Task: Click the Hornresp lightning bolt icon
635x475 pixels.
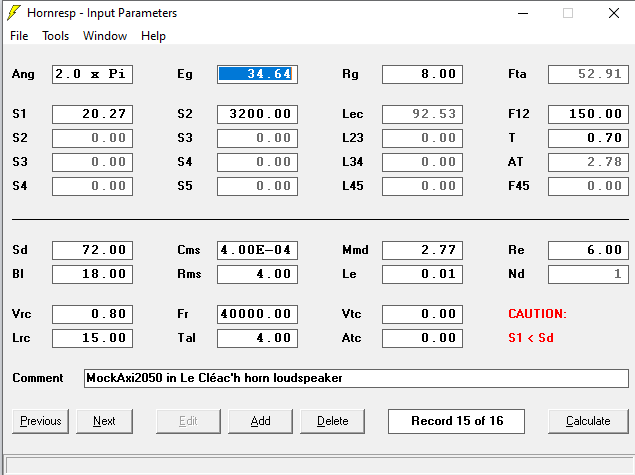Action: [x=13, y=13]
